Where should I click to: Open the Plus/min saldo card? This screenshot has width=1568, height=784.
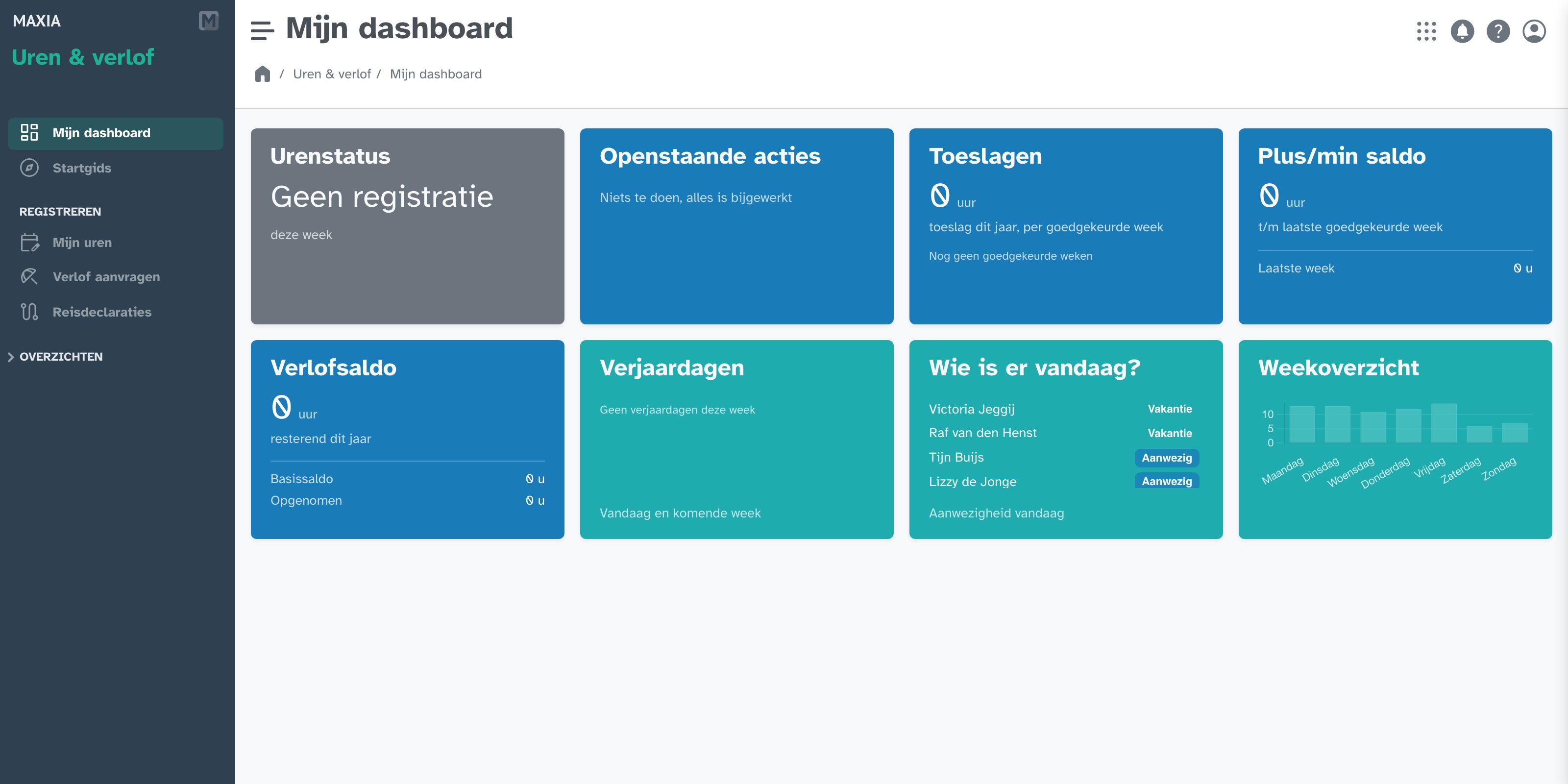pyautogui.click(x=1395, y=226)
